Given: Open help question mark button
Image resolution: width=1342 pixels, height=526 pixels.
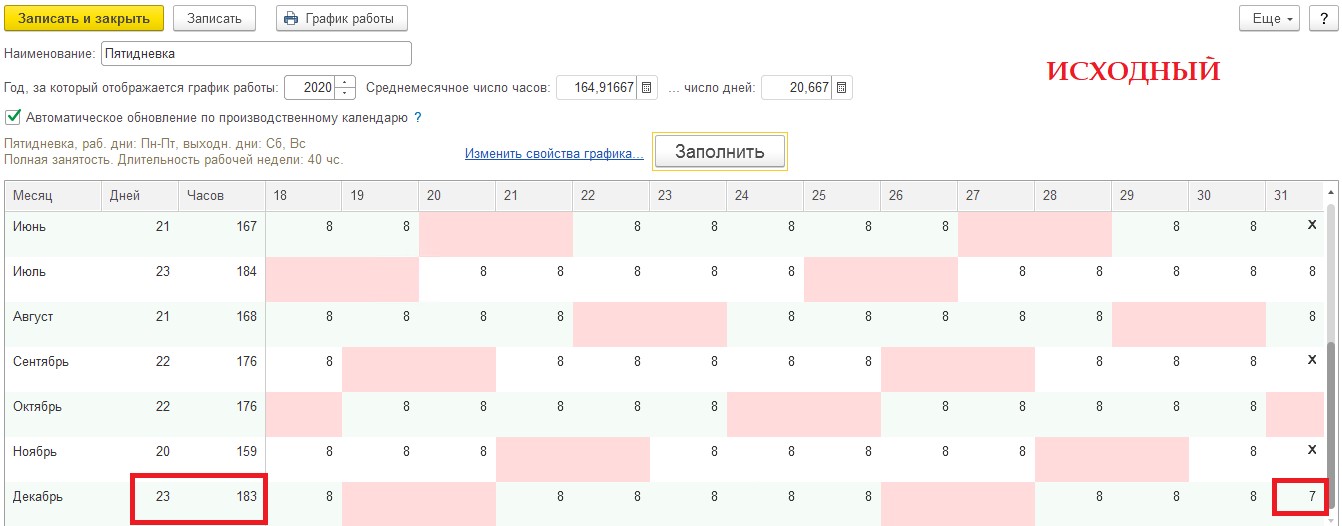Looking at the screenshot, I should coord(1323,18).
